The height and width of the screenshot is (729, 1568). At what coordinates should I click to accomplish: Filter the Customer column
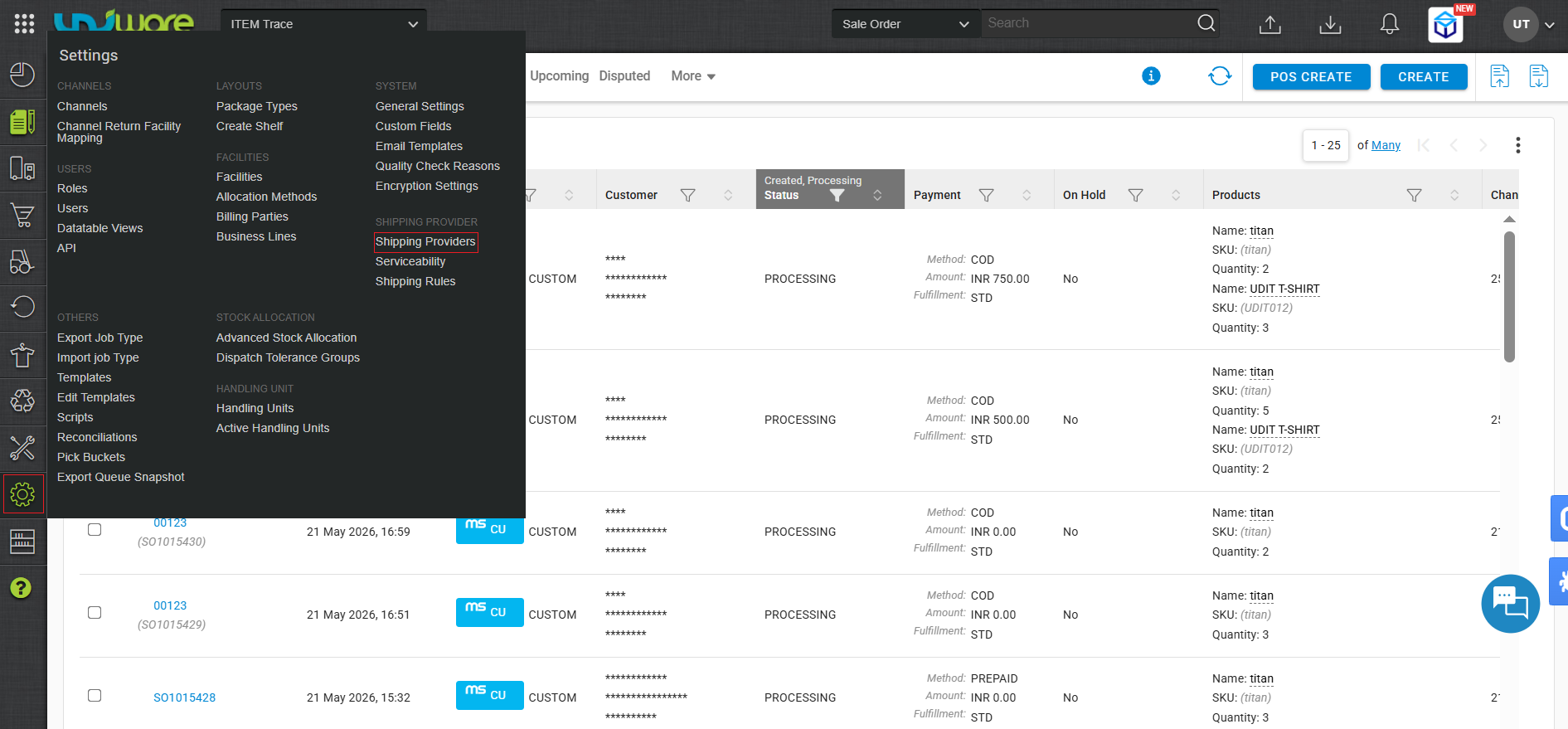pyautogui.click(x=687, y=195)
